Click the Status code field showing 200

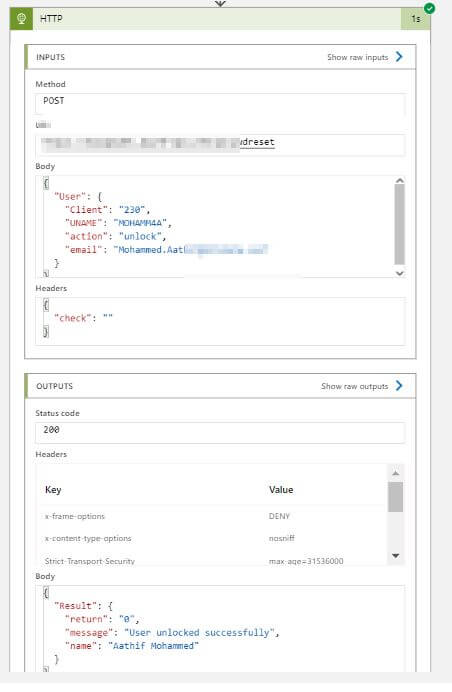220,432
